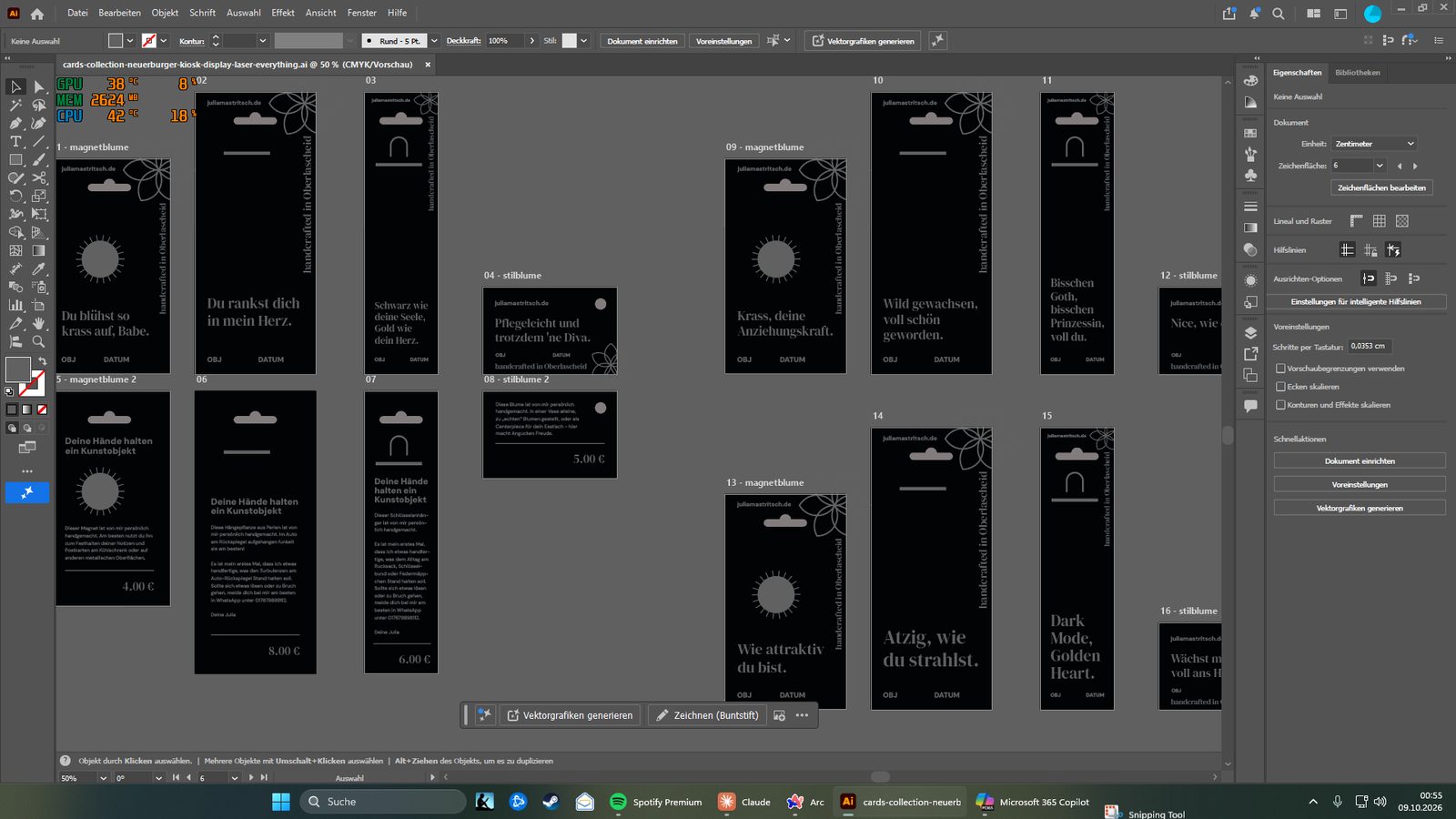This screenshot has height=819, width=1456.
Task: Select the Type (T) tool
Action: (15, 141)
